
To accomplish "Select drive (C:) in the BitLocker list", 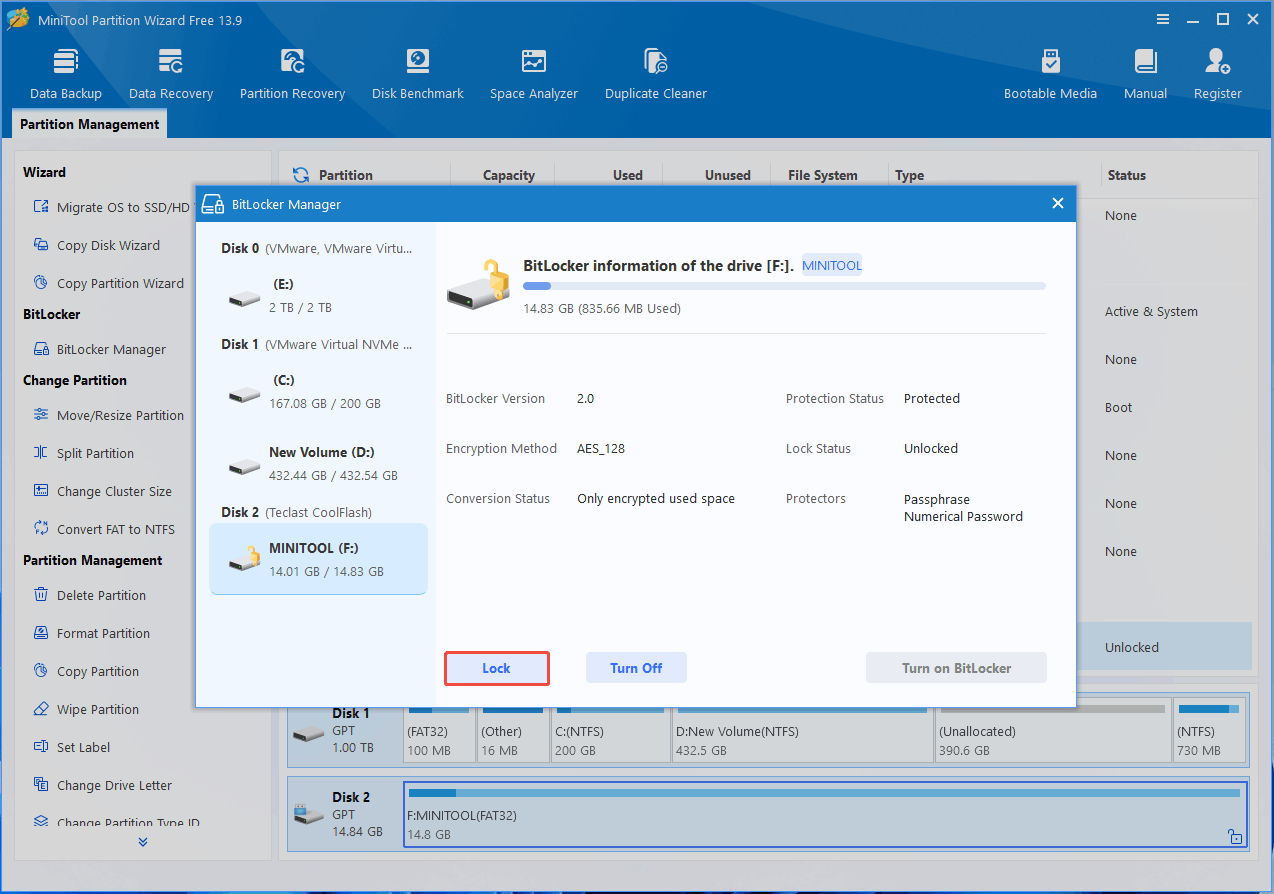I will tap(318, 392).
